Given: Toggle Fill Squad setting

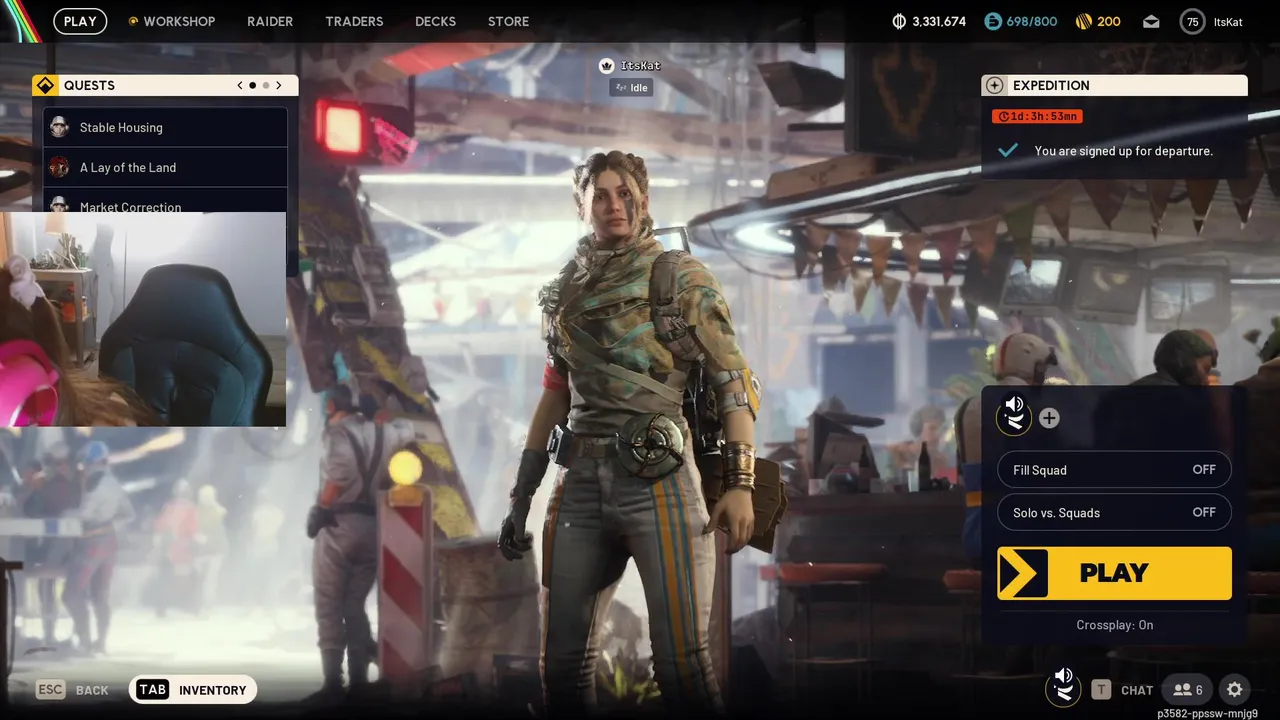Looking at the screenshot, I should coord(1114,470).
